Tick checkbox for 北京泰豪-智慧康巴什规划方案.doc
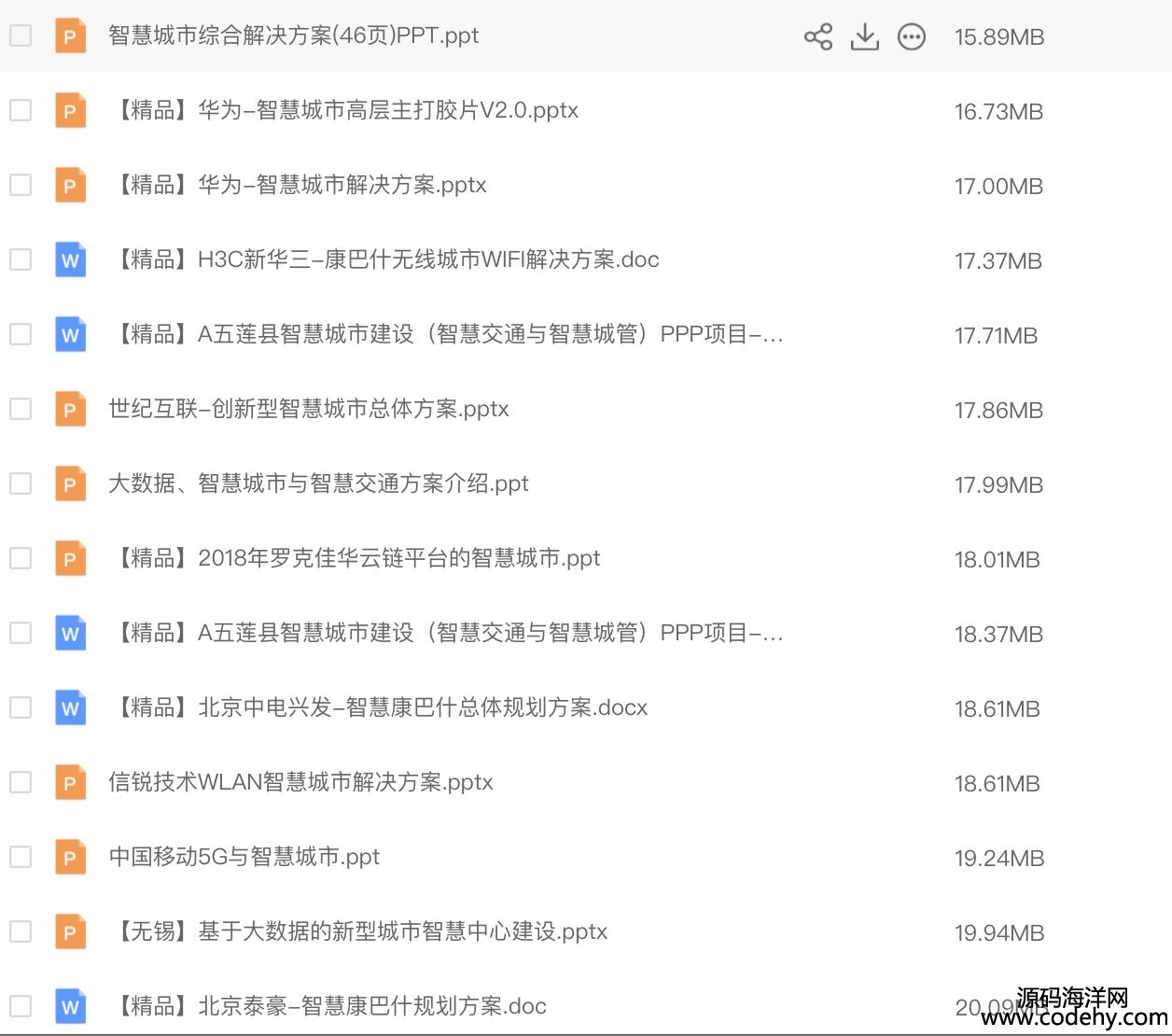This screenshot has height=1036, width=1172. [21, 1006]
